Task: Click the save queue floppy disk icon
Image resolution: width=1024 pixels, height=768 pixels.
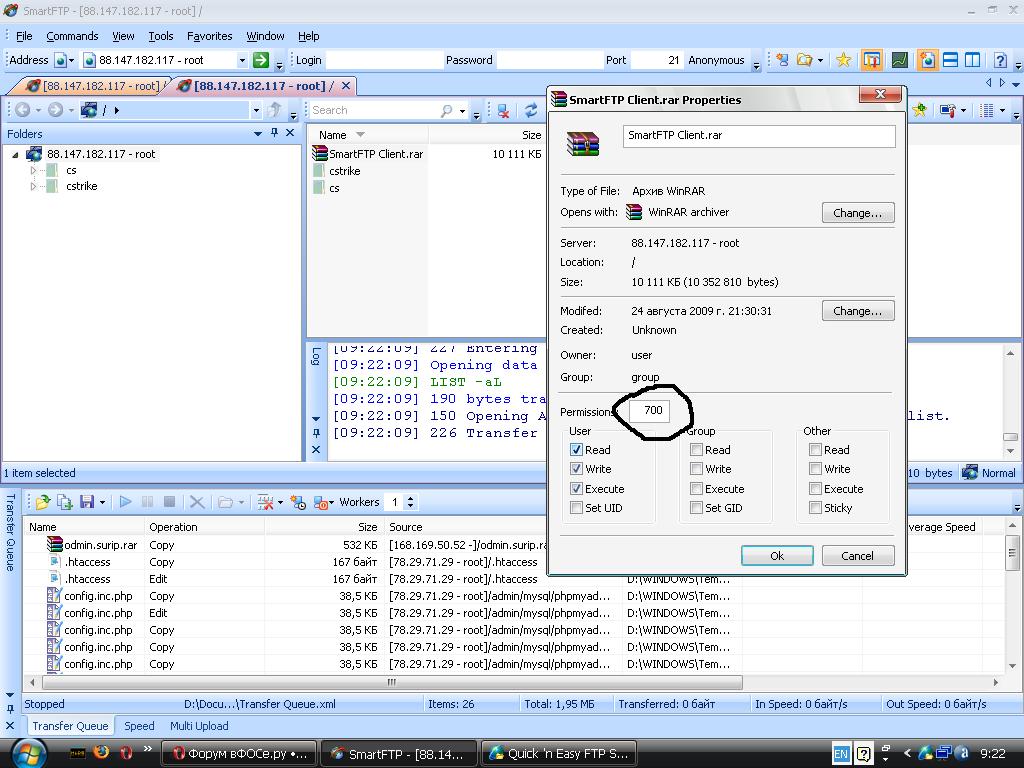Action: click(86, 502)
